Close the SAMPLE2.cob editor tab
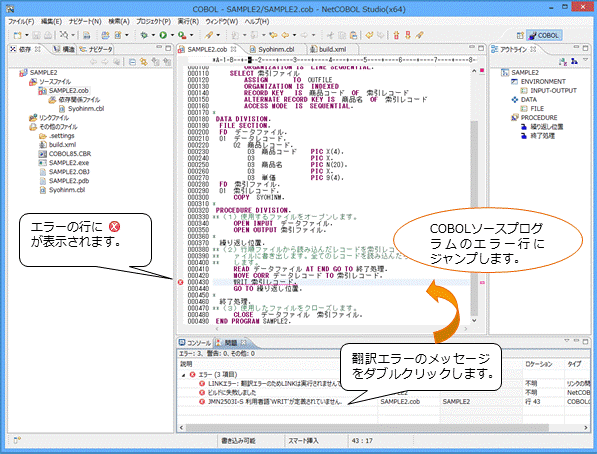Image resolution: width=597 pixels, height=454 pixels. tap(233, 49)
